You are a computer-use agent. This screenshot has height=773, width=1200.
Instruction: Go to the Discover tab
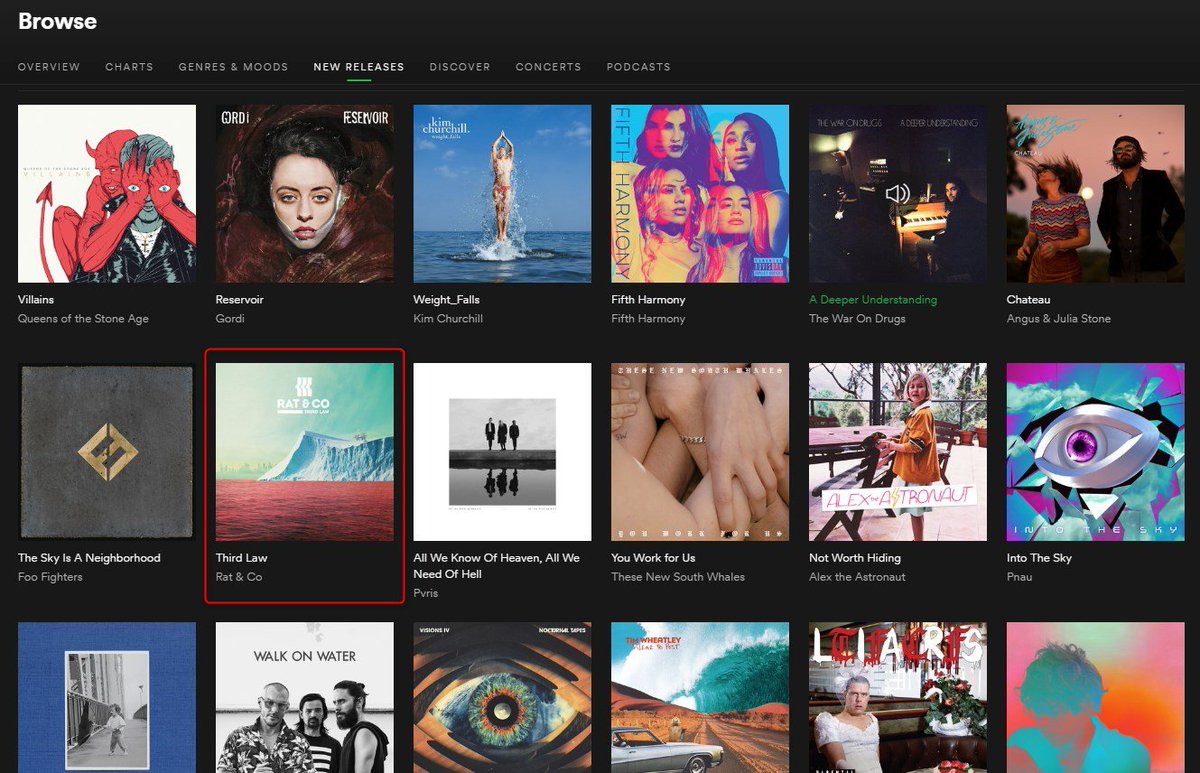coord(460,67)
